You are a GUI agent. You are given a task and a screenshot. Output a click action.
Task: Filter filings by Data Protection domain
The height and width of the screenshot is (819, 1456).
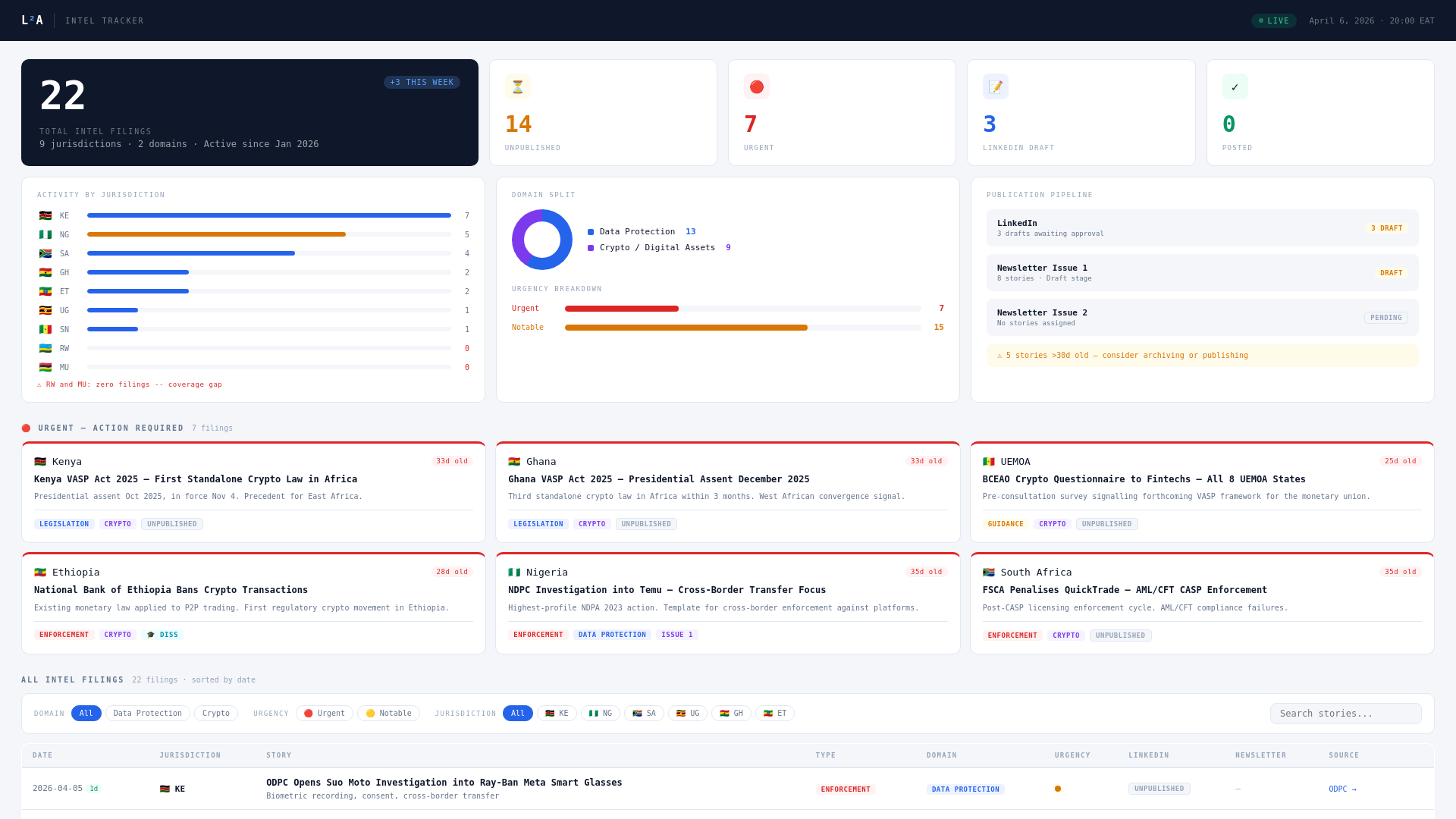pos(148,713)
